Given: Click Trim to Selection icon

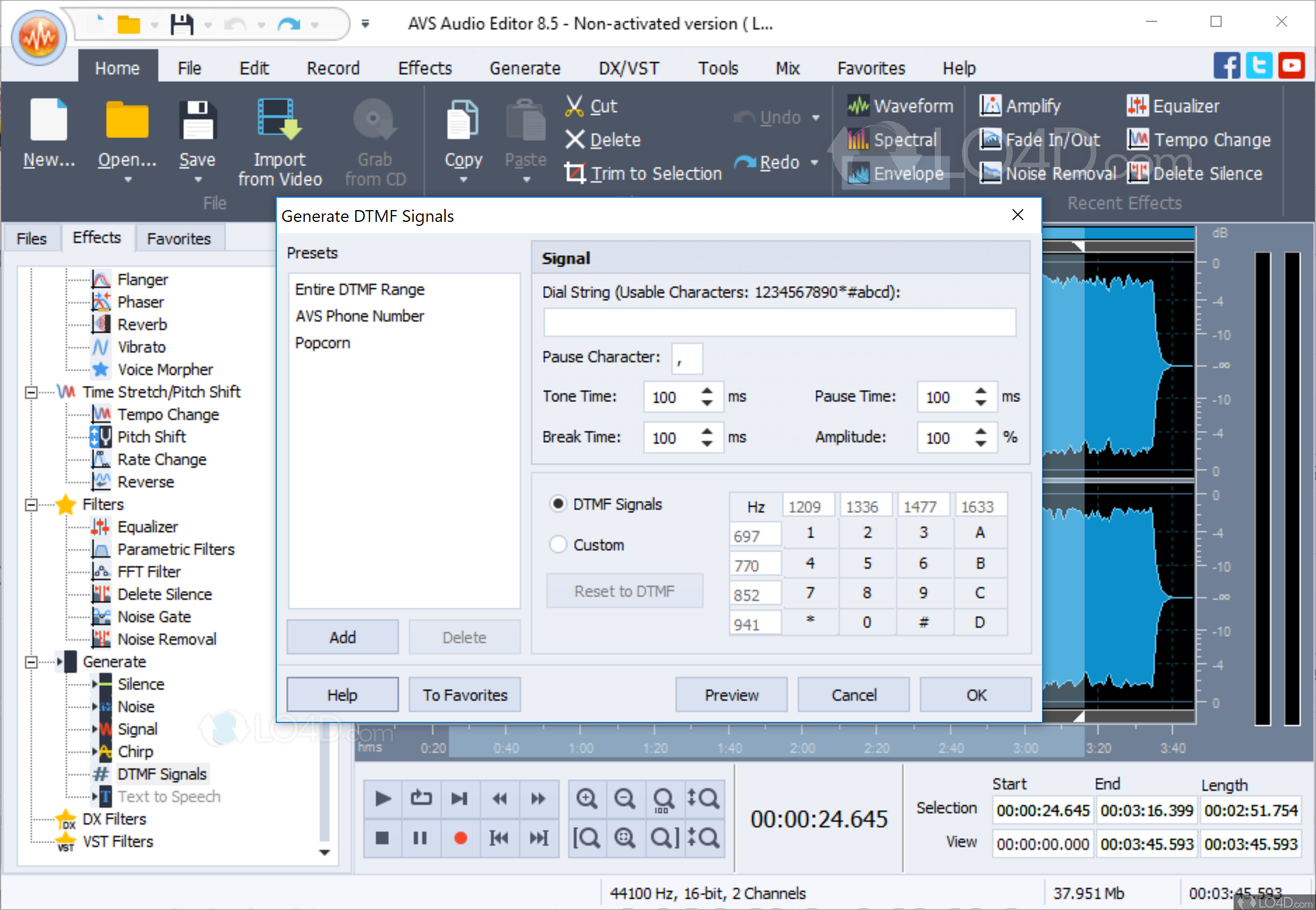Looking at the screenshot, I should pyautogui.click(x=575, y=173).
